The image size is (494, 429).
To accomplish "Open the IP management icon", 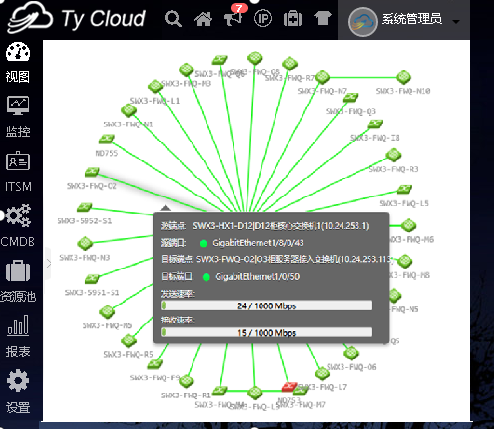I will tap(263, 18).
